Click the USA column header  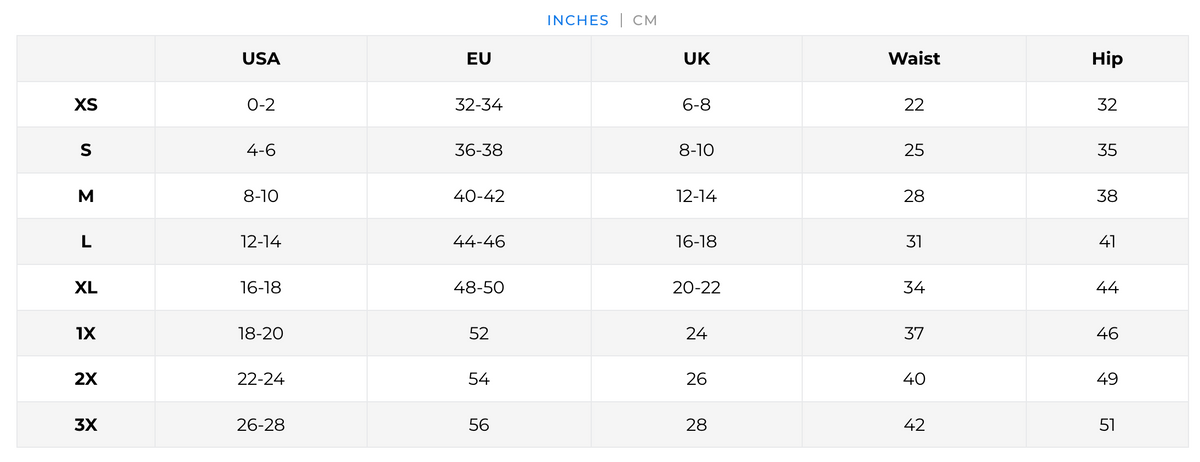tap(261, 59)
